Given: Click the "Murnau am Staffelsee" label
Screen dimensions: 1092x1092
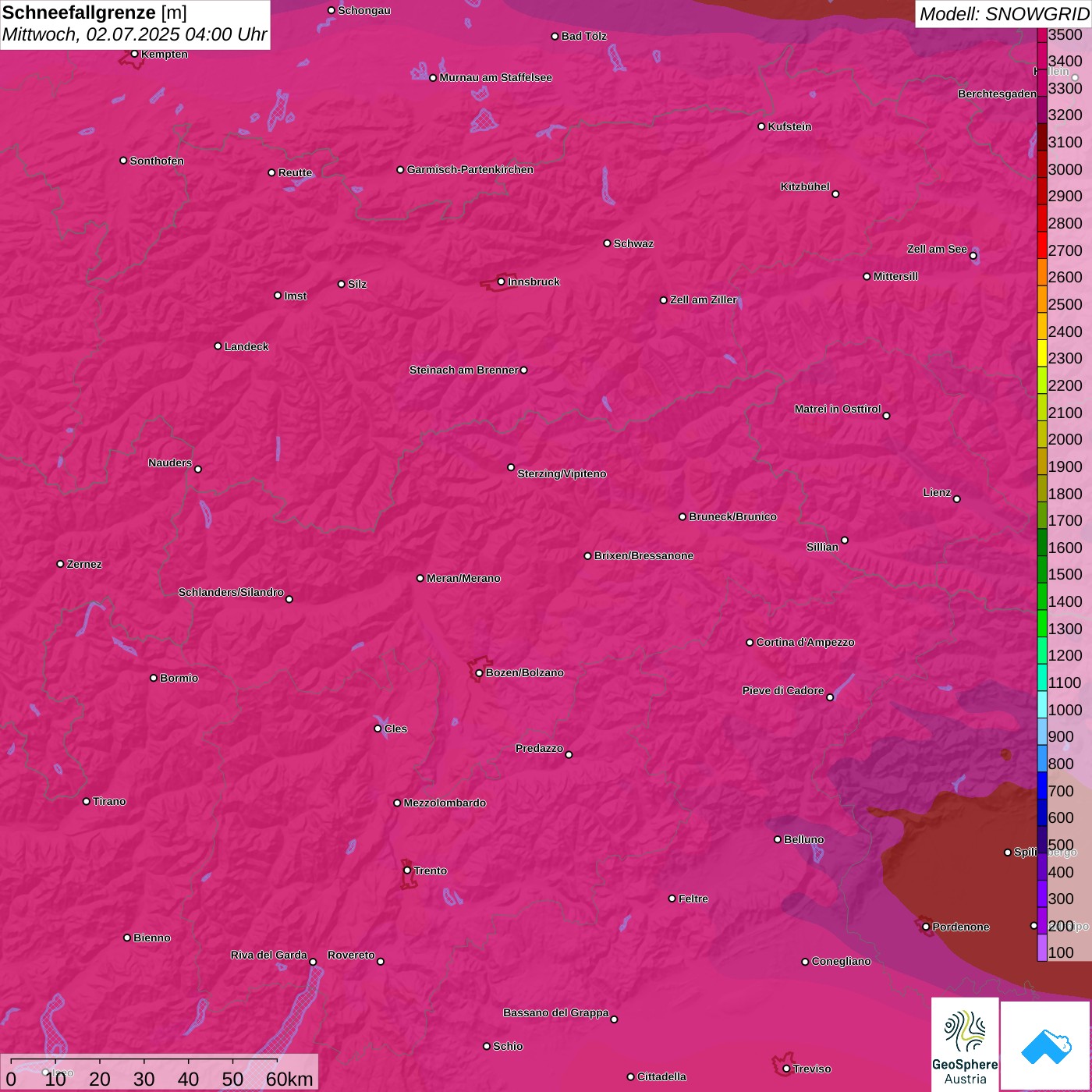Looking at the screenshot, I should [495, 77].
